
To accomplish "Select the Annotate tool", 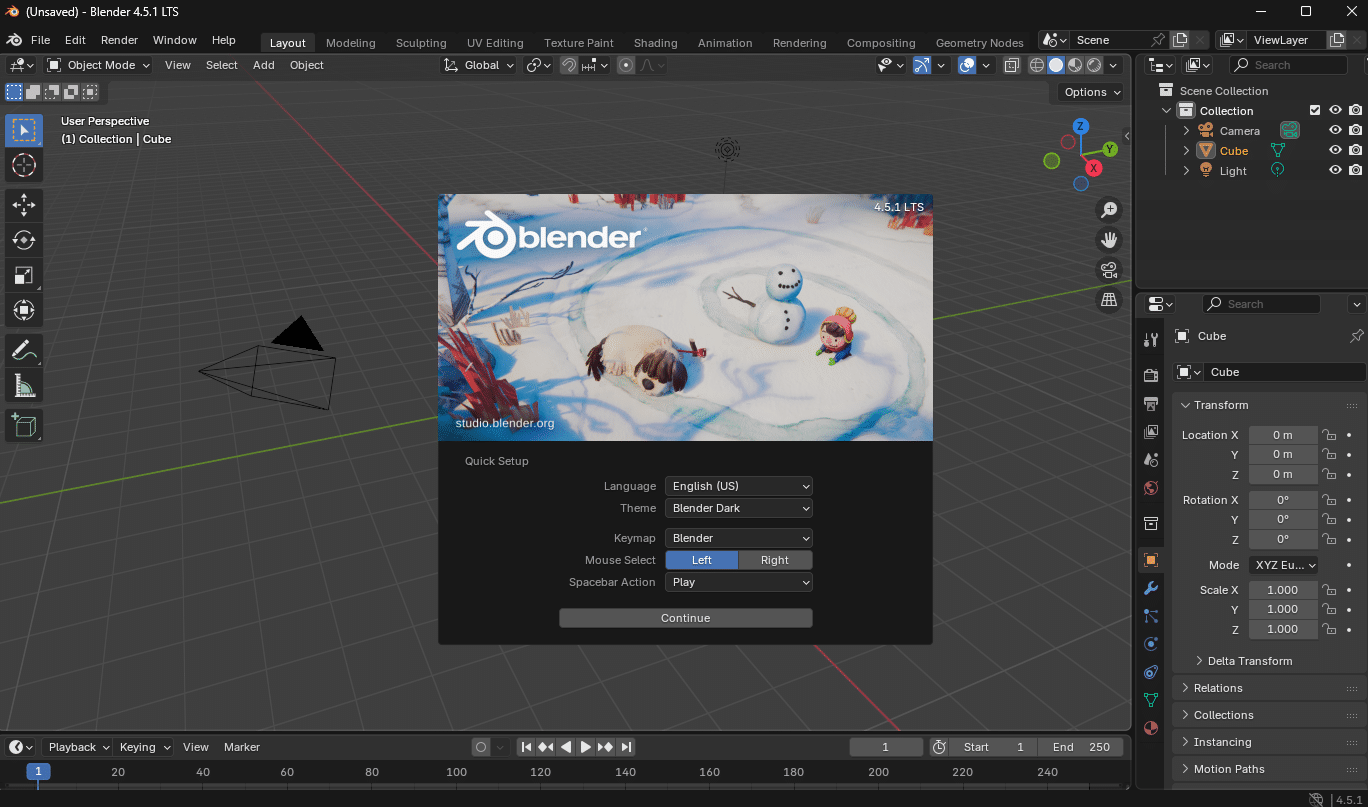I will coord(22,350).
